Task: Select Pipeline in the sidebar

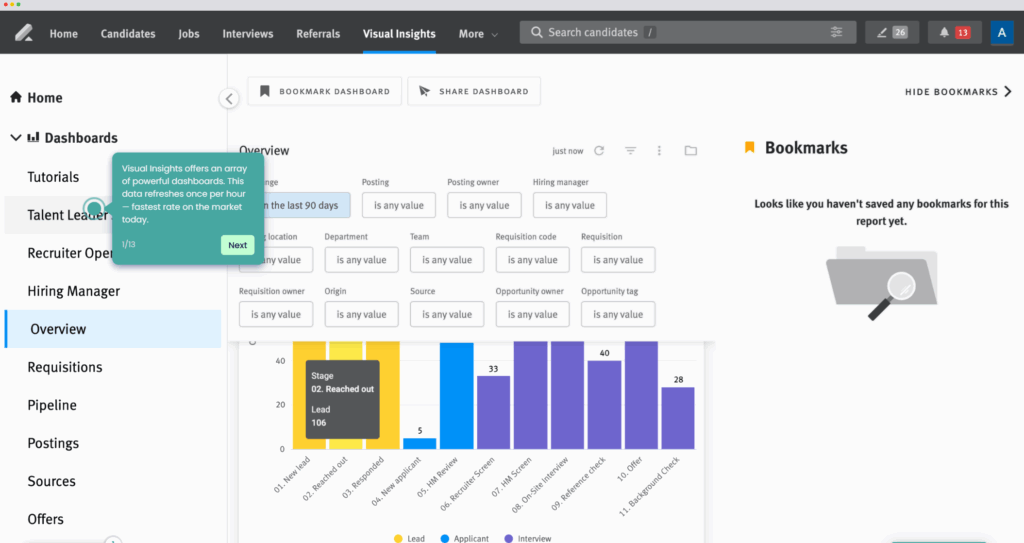Action: [52, 405]
